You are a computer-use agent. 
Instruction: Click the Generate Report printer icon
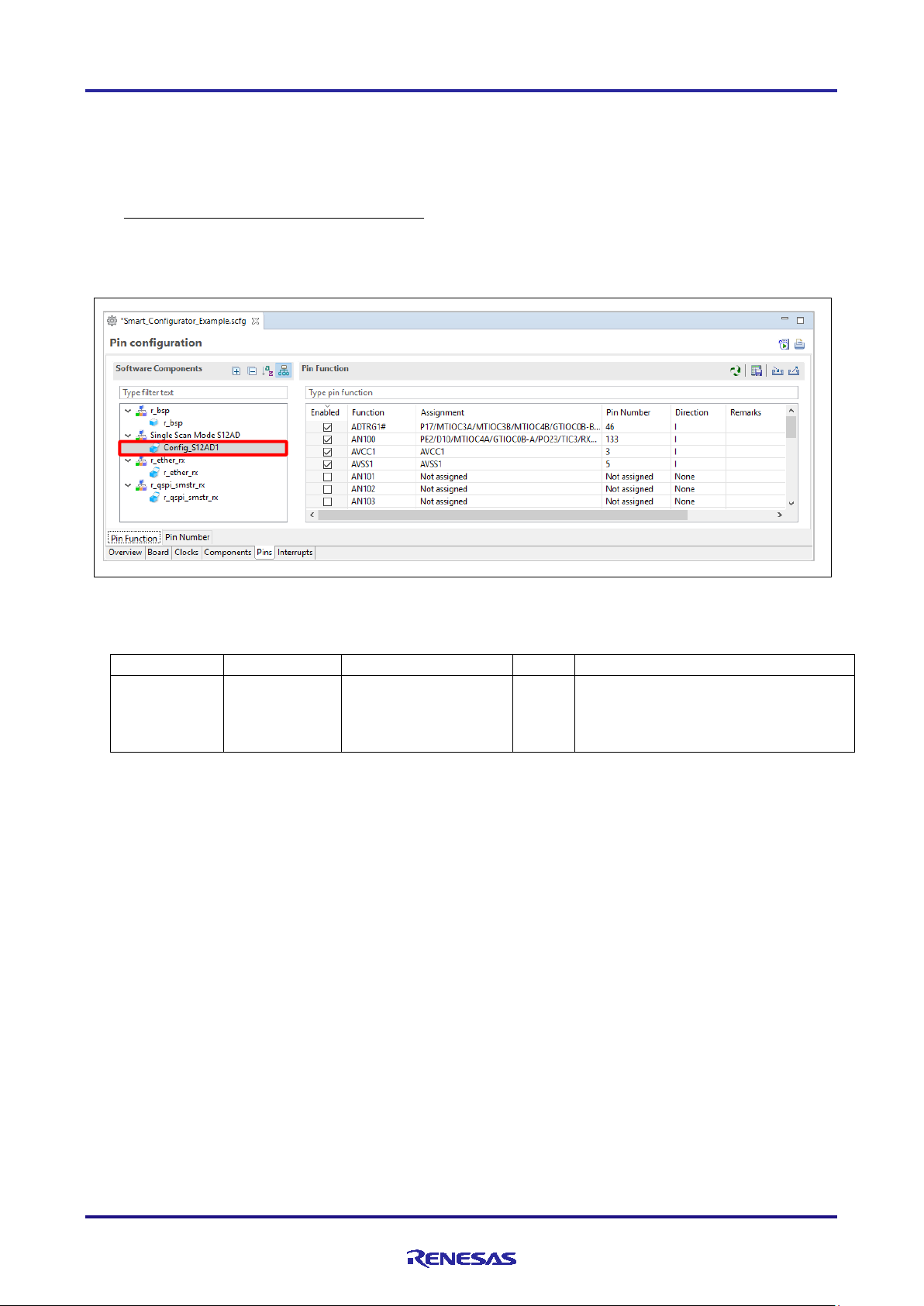pyautogui.click(x=799, y=344)
